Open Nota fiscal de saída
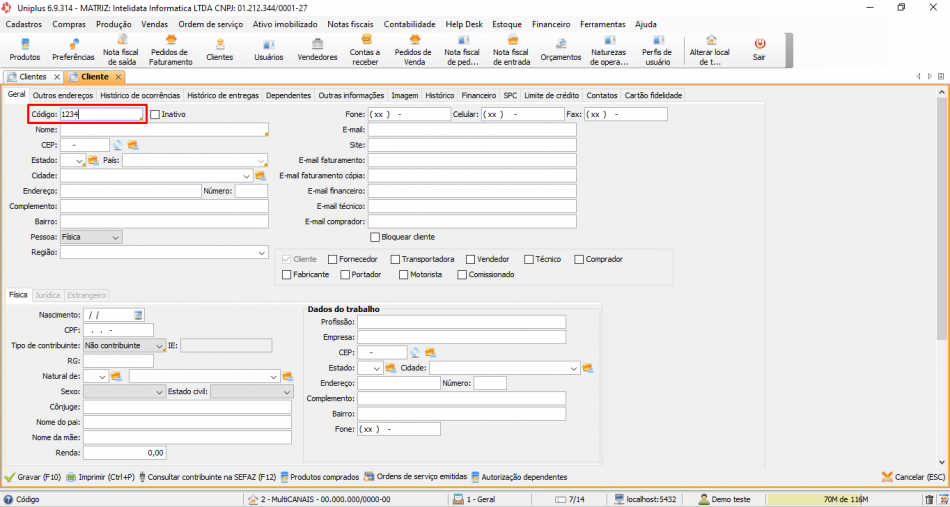Screen dimensions: 950x507 tap(121, 50)
